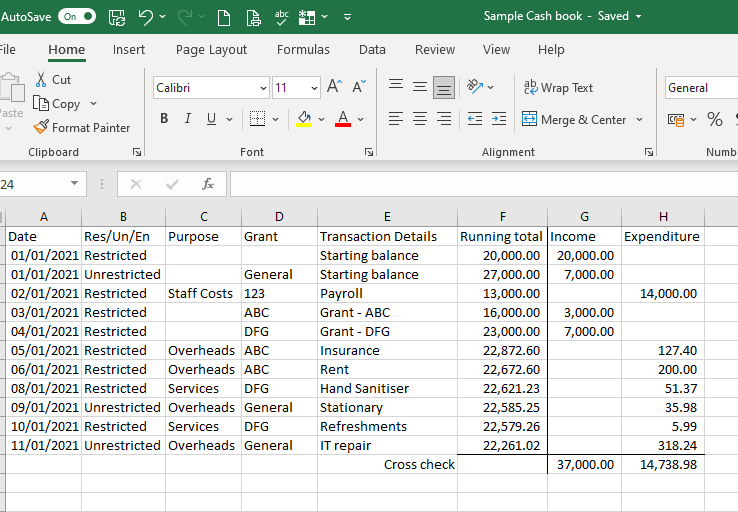Click Increase Font Size icon
Viewport: 738px width, 512px height.
click(335, 87)
